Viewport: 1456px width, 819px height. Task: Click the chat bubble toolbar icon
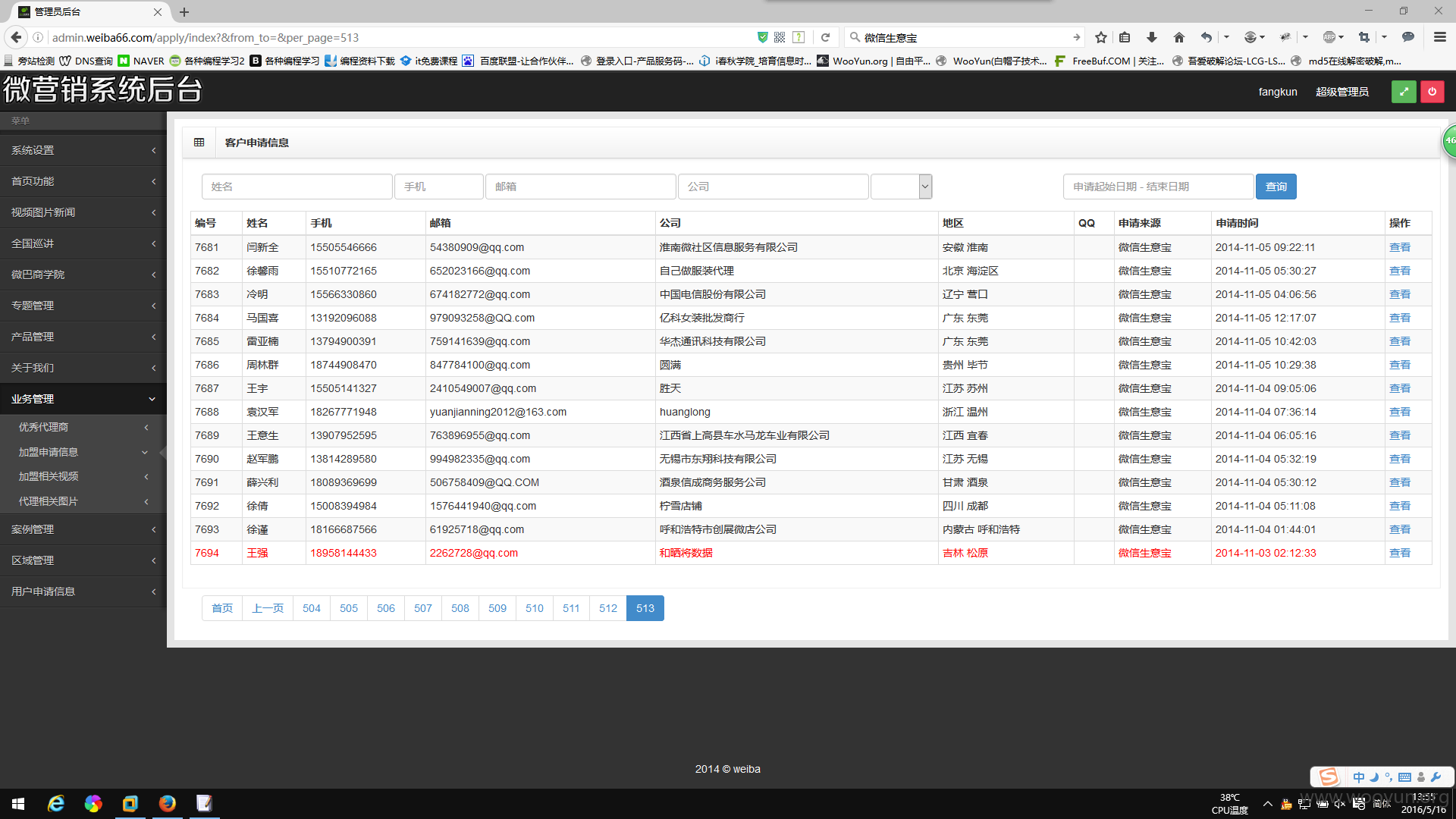[x=1408, y=37]
